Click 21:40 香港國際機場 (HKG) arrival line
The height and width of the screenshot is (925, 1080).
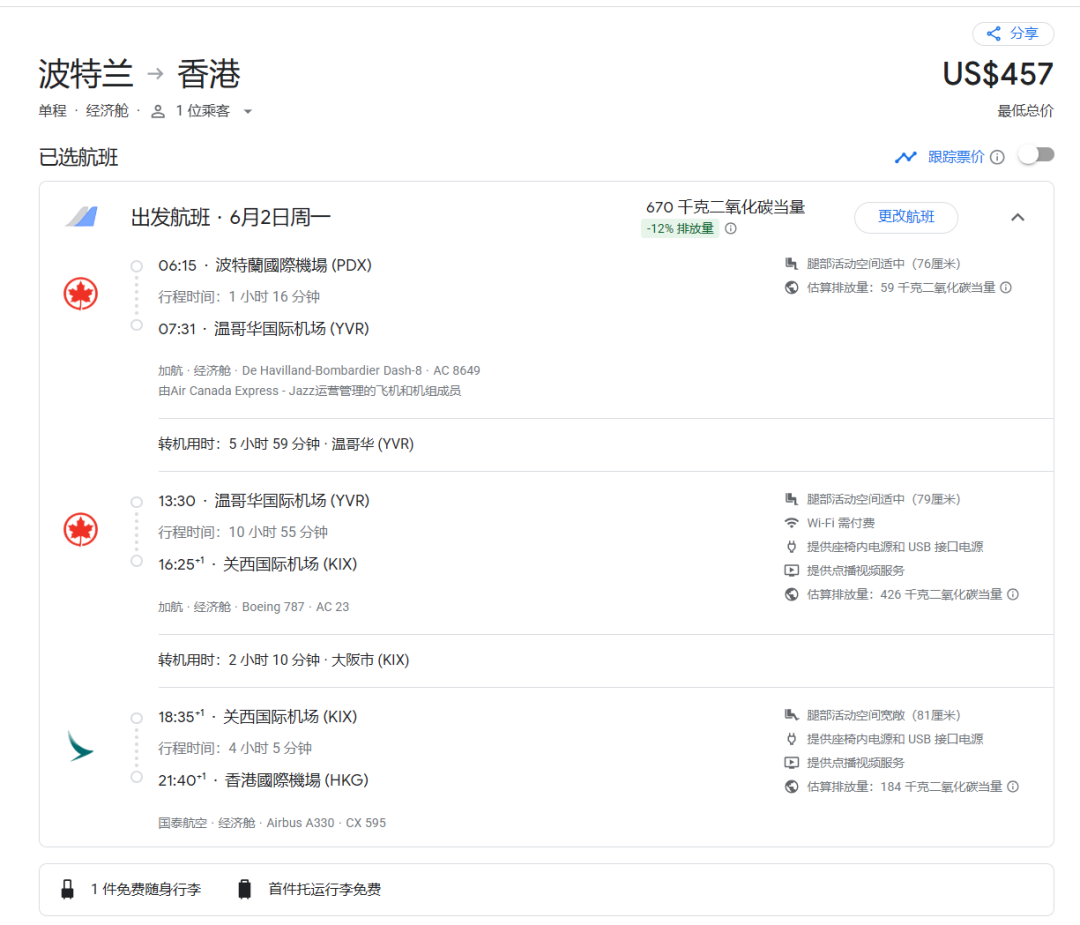point(263,780)
